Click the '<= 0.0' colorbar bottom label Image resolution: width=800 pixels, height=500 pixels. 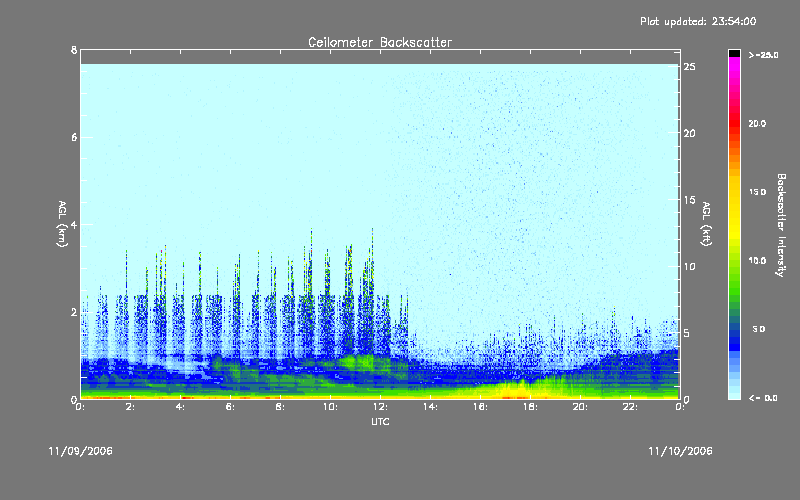point(763,398)
